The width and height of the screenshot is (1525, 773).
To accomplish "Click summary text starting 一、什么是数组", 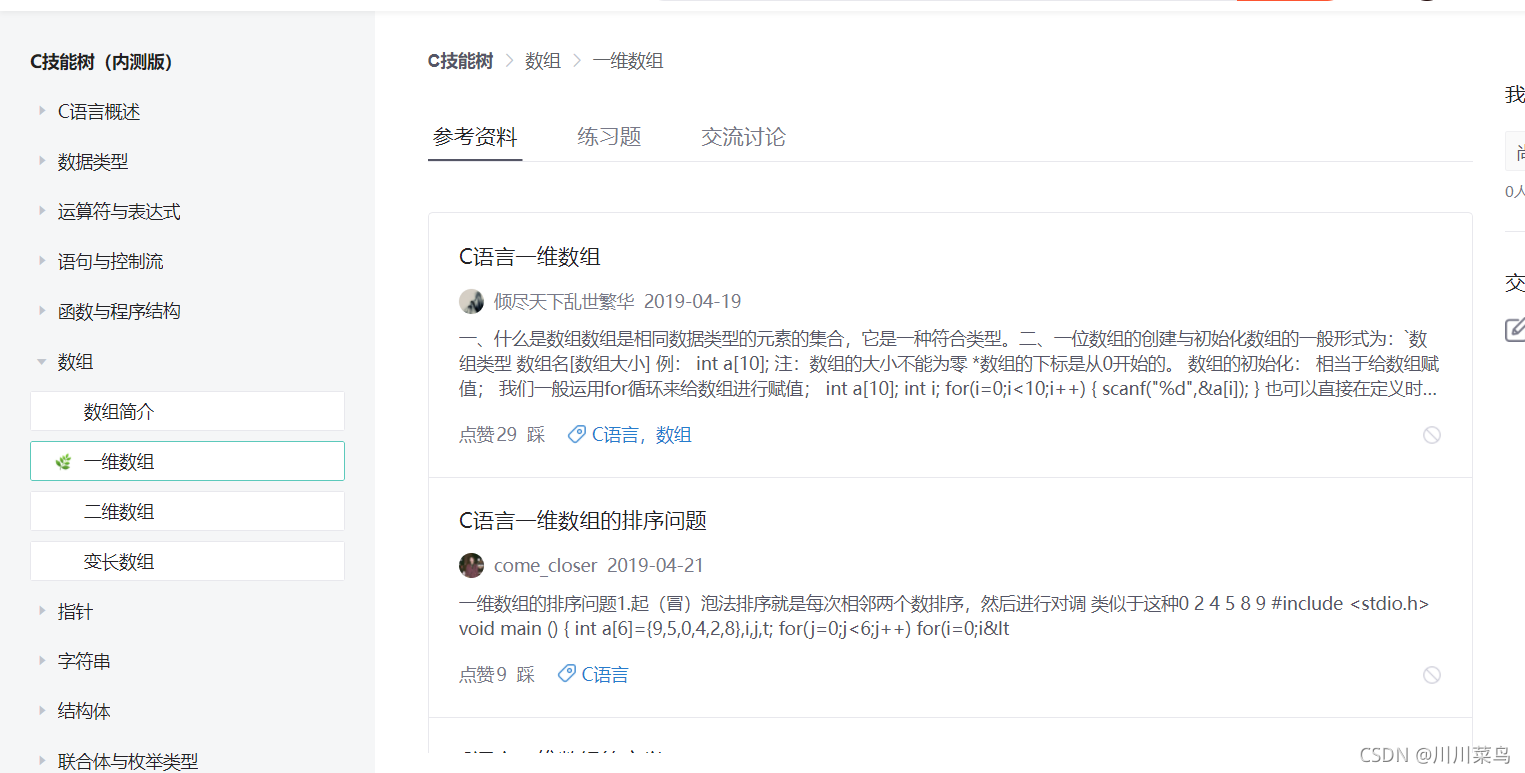I will [x=949, y=364].
